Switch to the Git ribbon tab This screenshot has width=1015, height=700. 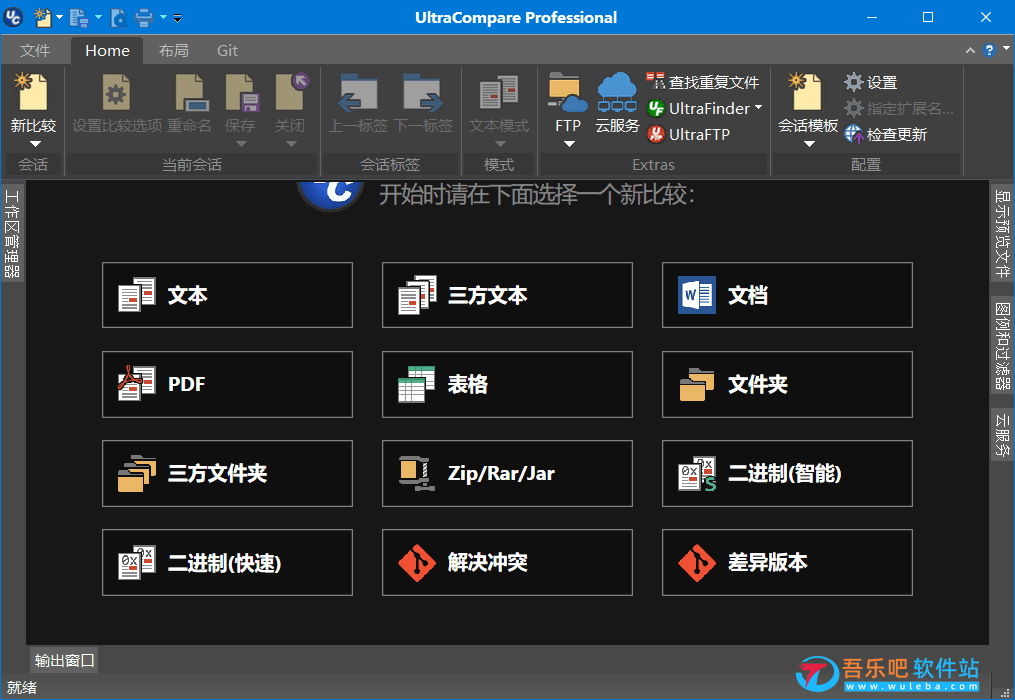click(227, 51)
